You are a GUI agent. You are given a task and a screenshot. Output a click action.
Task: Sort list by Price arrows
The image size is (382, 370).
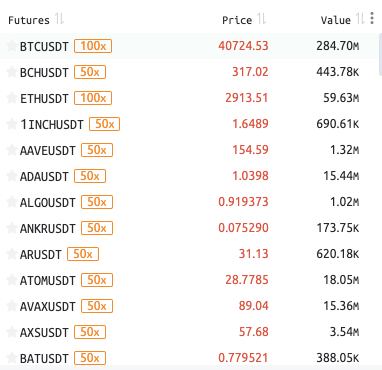tap(262, 19)
